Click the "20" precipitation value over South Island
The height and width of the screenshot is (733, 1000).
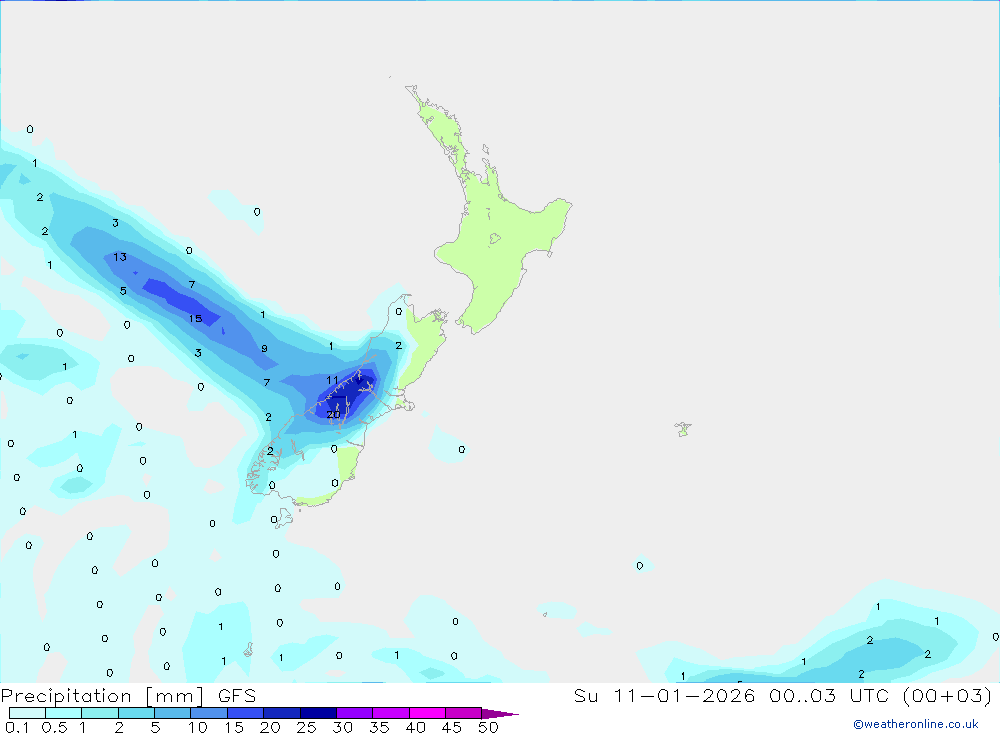click(333, 415)
